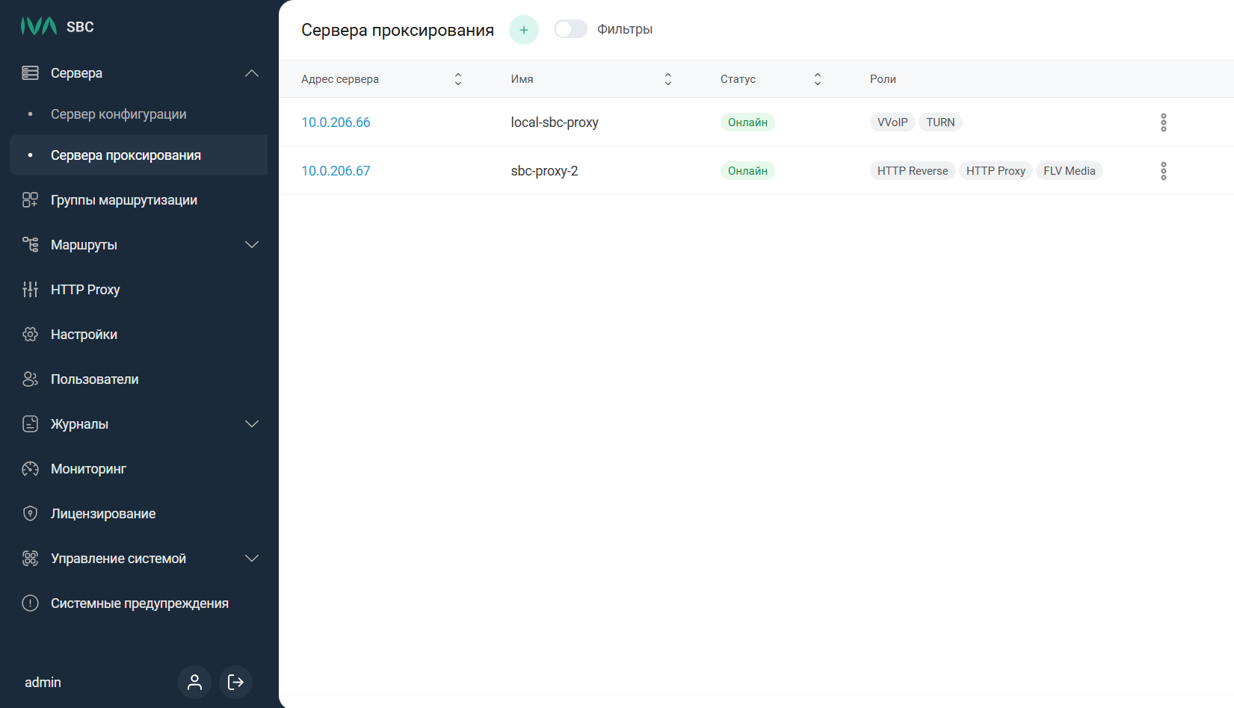Screen dimensions: 1234x708
Task: Click the HTTP Proxy sliders icon in sidebar
Action: coord(30,290)
